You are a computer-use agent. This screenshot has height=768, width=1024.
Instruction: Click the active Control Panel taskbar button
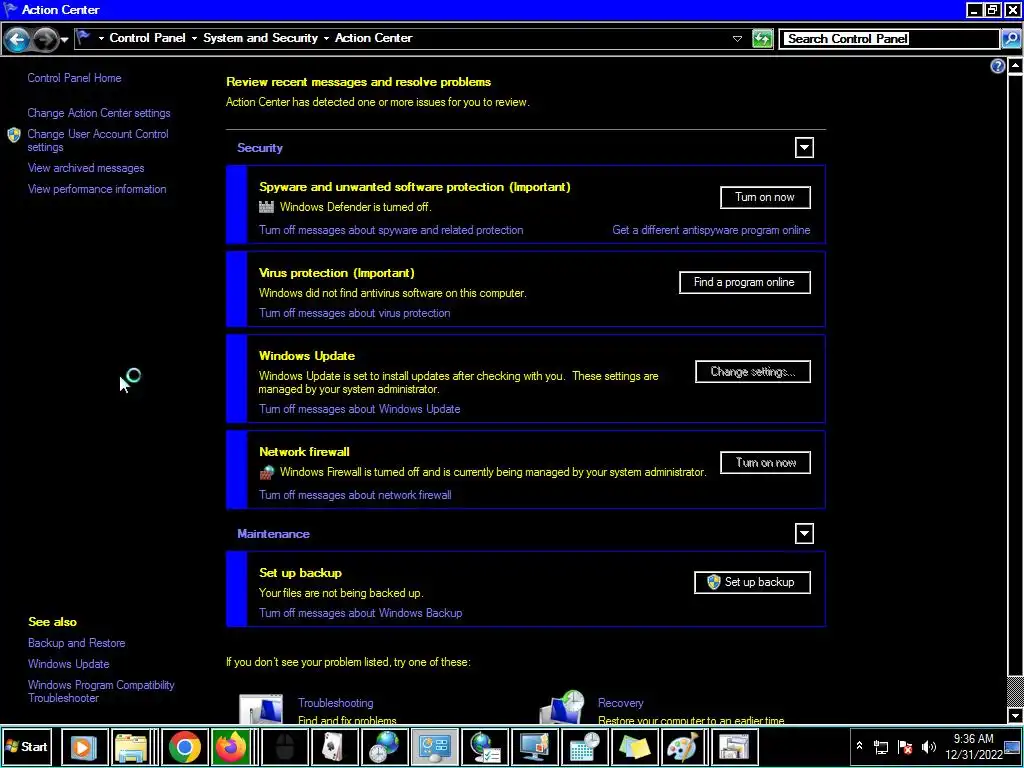tap(434, 747)
